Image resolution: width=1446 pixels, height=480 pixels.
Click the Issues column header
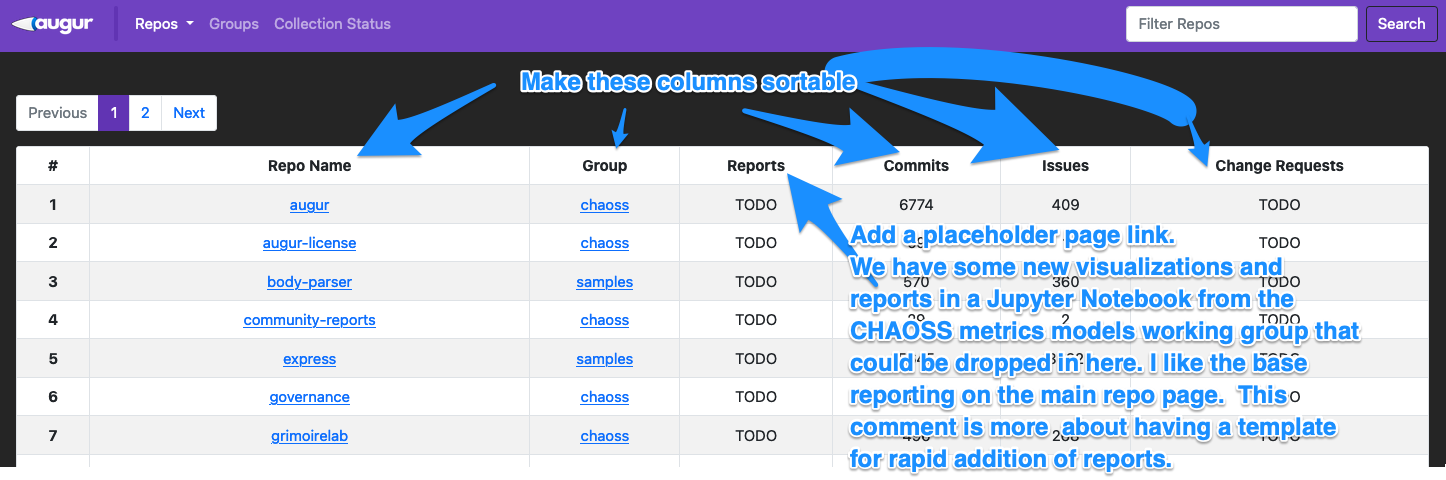(1065, 166)
